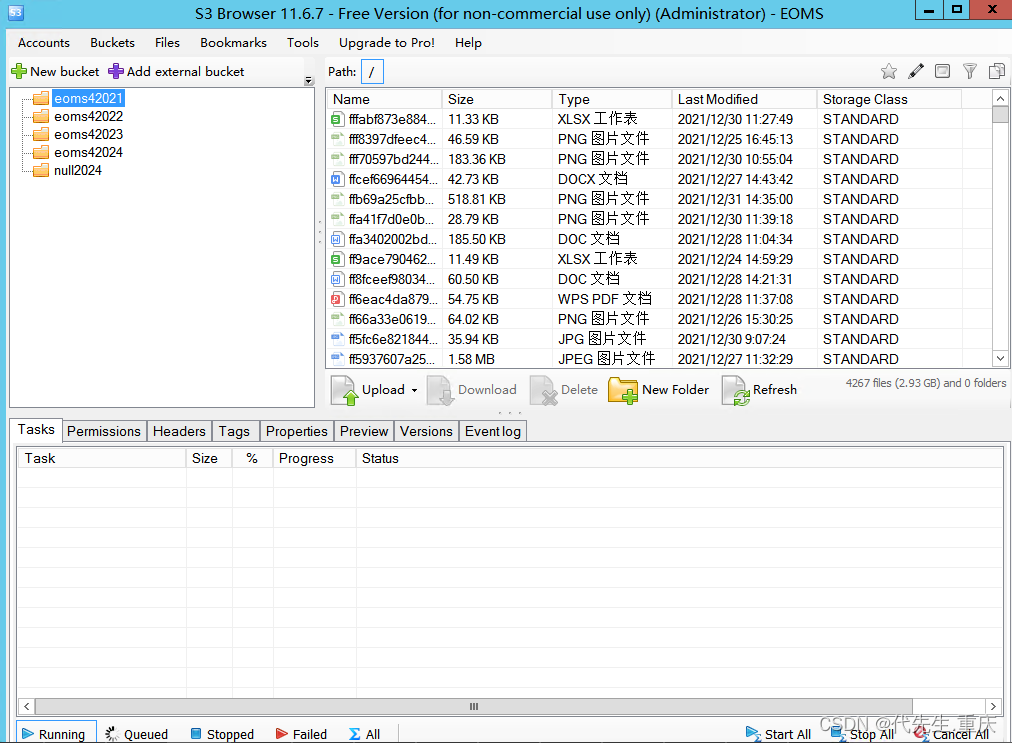
Task: Open the eoms42023 bucket
Action: (88, 134)
